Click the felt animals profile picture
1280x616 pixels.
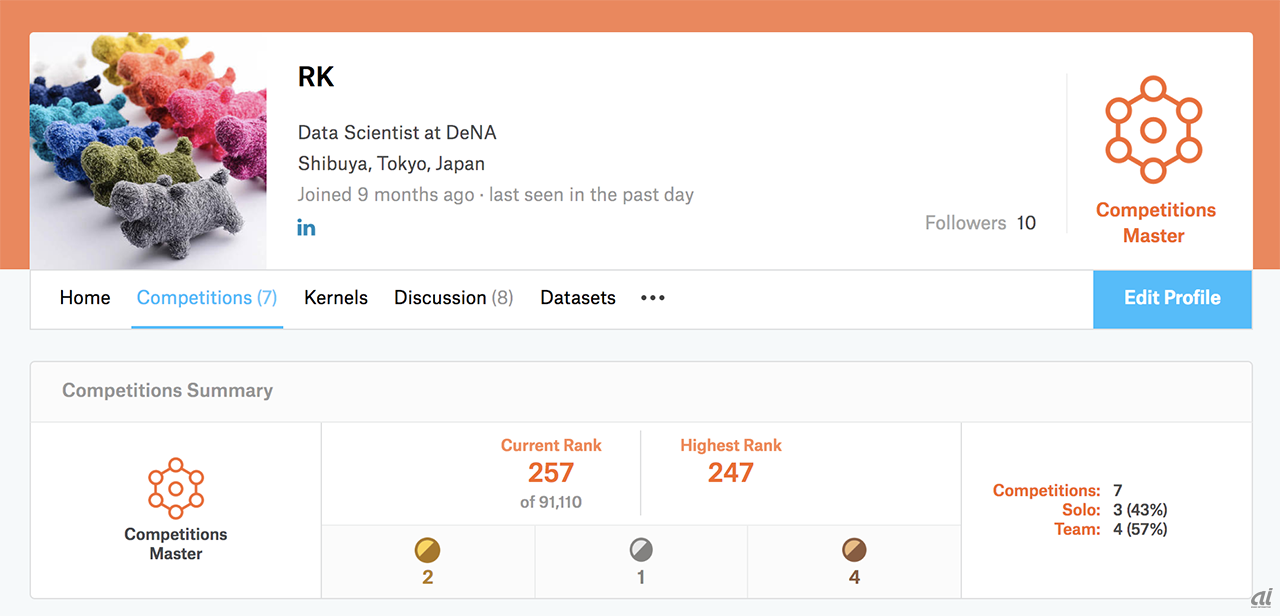[x=149, y=151]
